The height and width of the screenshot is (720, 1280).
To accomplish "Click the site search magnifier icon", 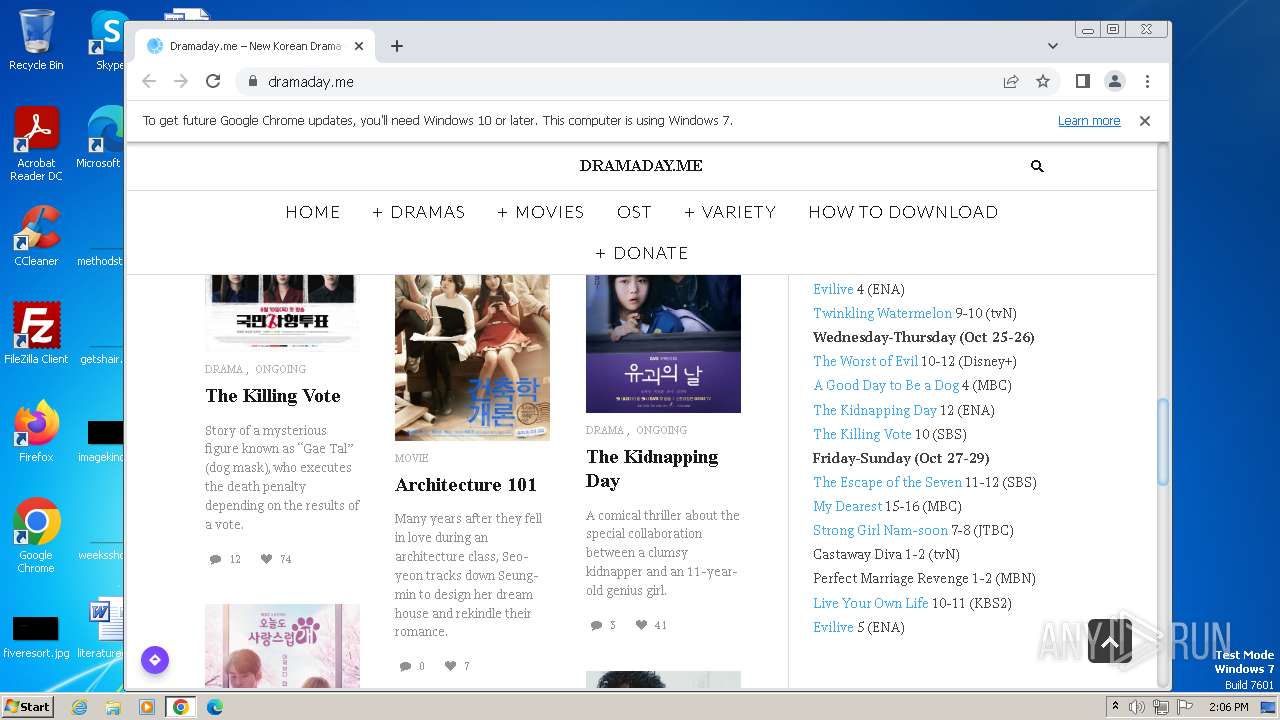I will 1037,166.
